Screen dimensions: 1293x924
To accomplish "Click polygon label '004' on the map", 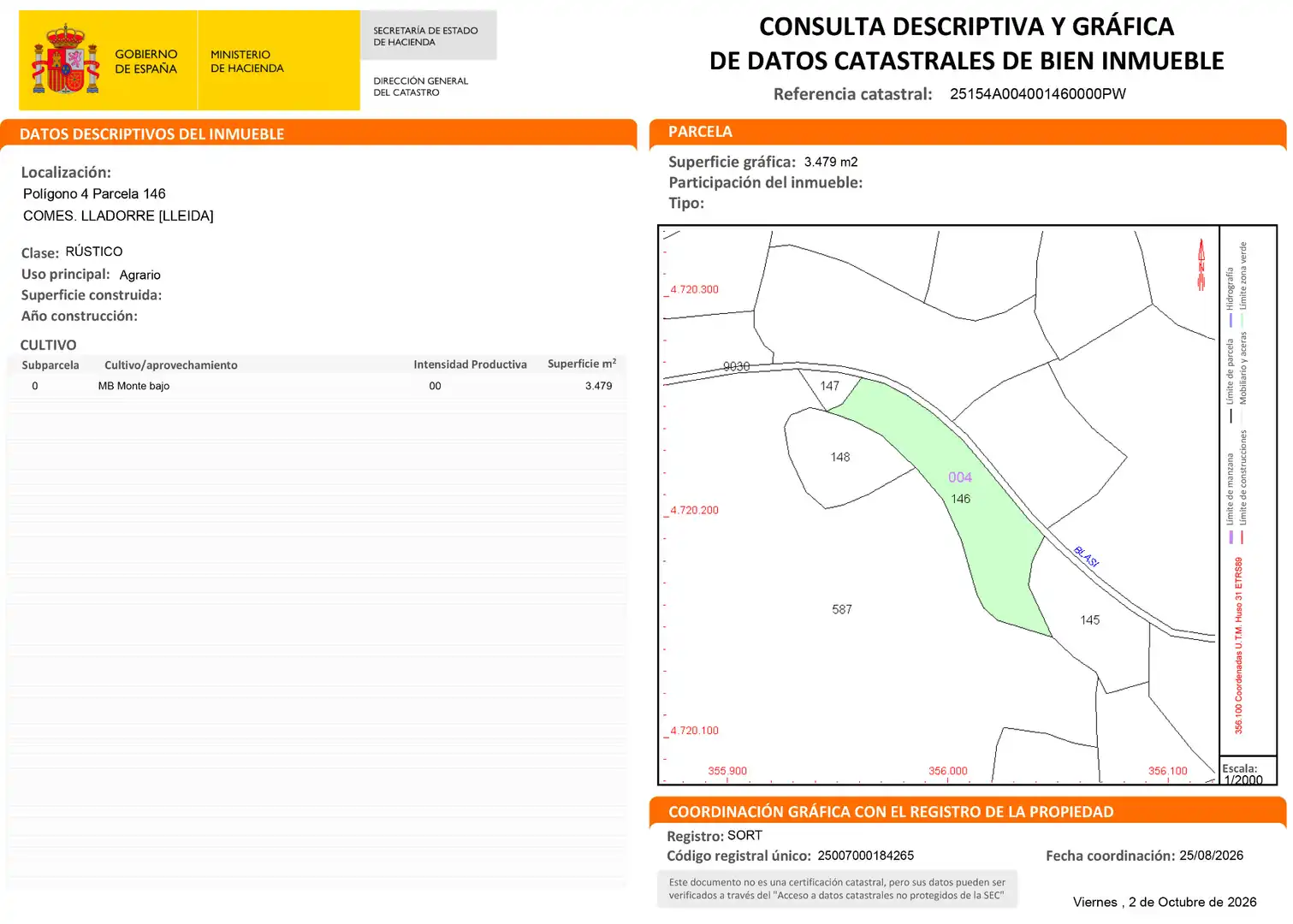I will 960,477.
